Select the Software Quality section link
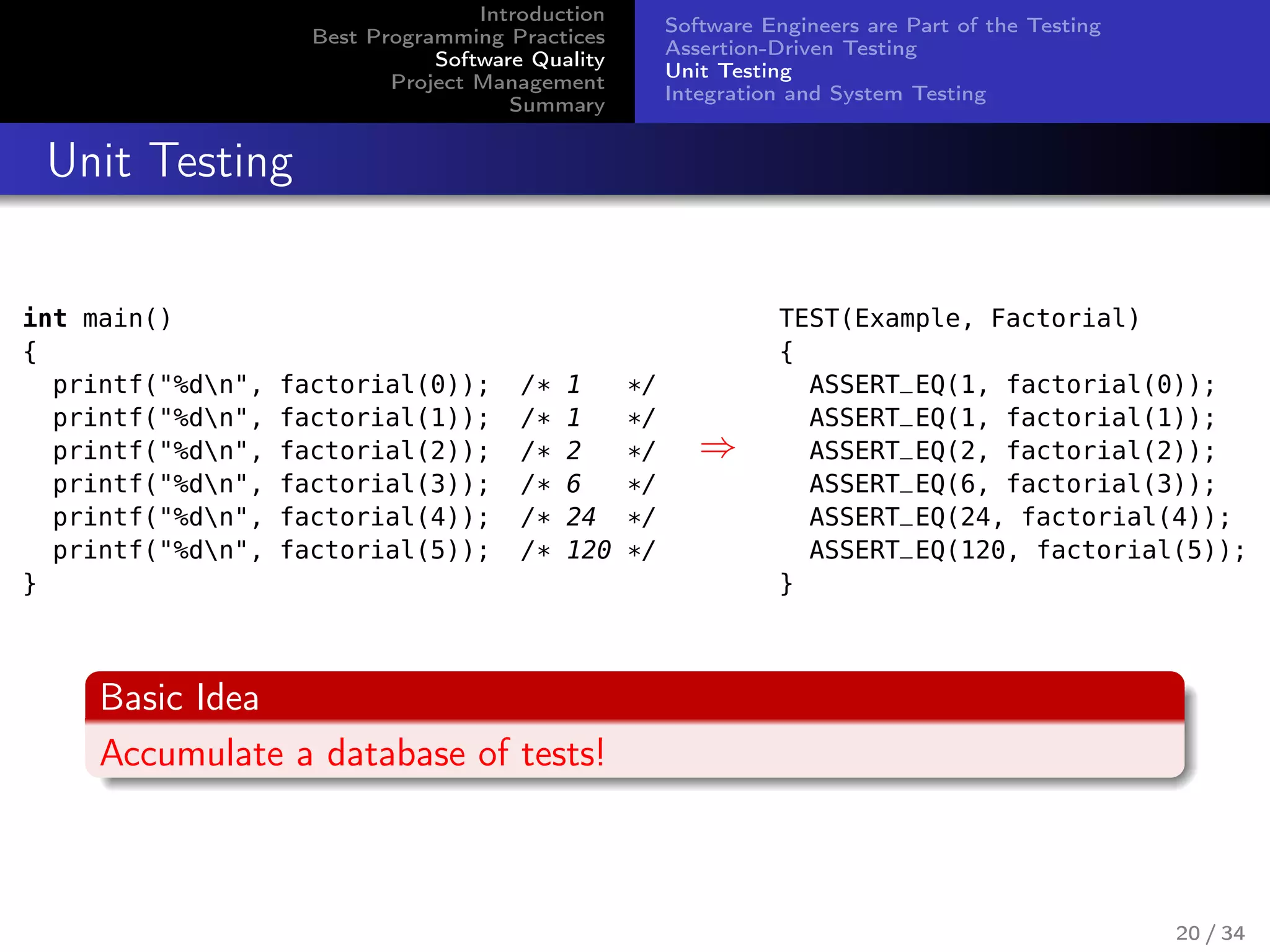 coord(520,59)
